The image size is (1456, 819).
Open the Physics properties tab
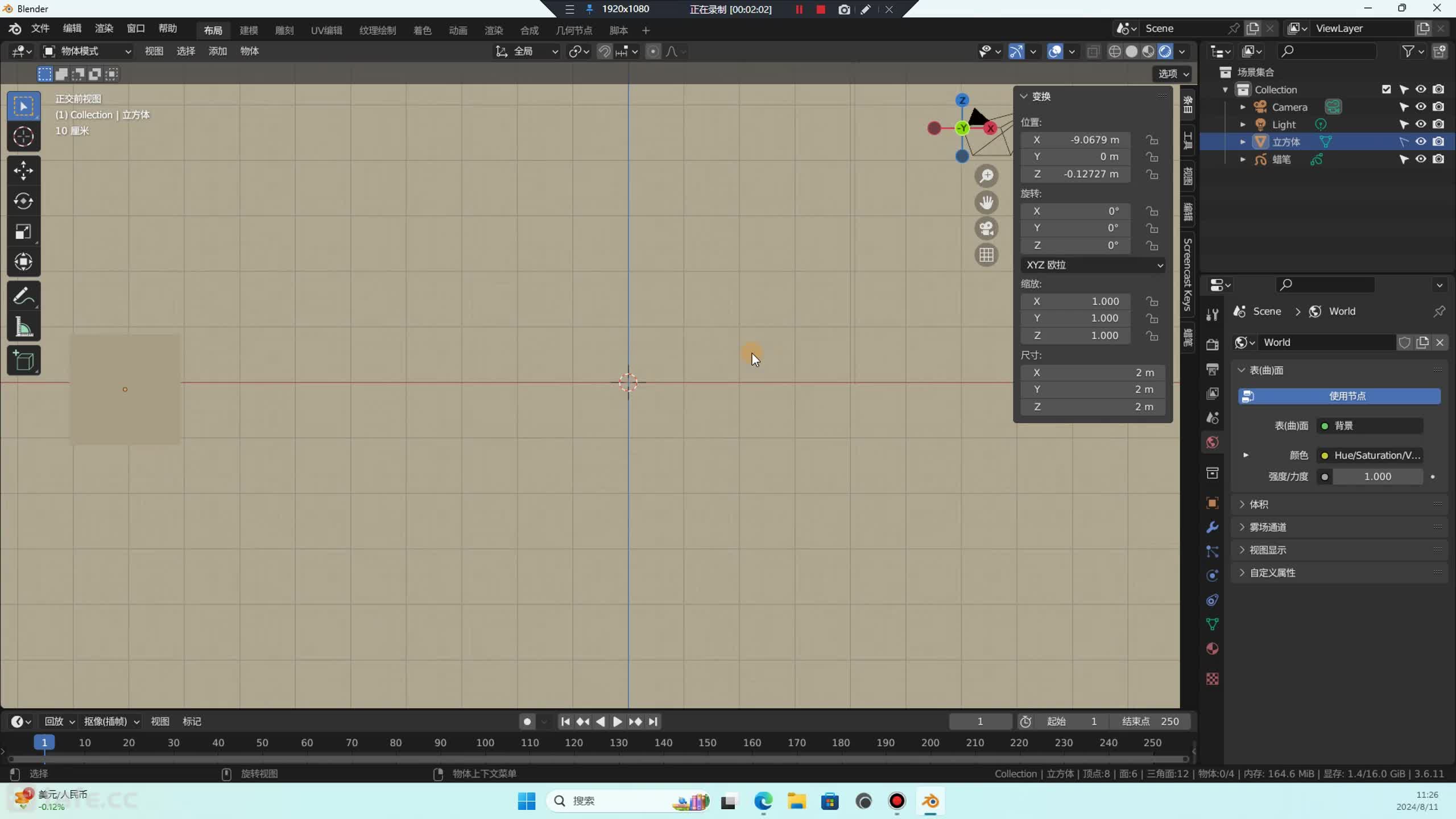pyautogui.click(x=1213, y=576)
